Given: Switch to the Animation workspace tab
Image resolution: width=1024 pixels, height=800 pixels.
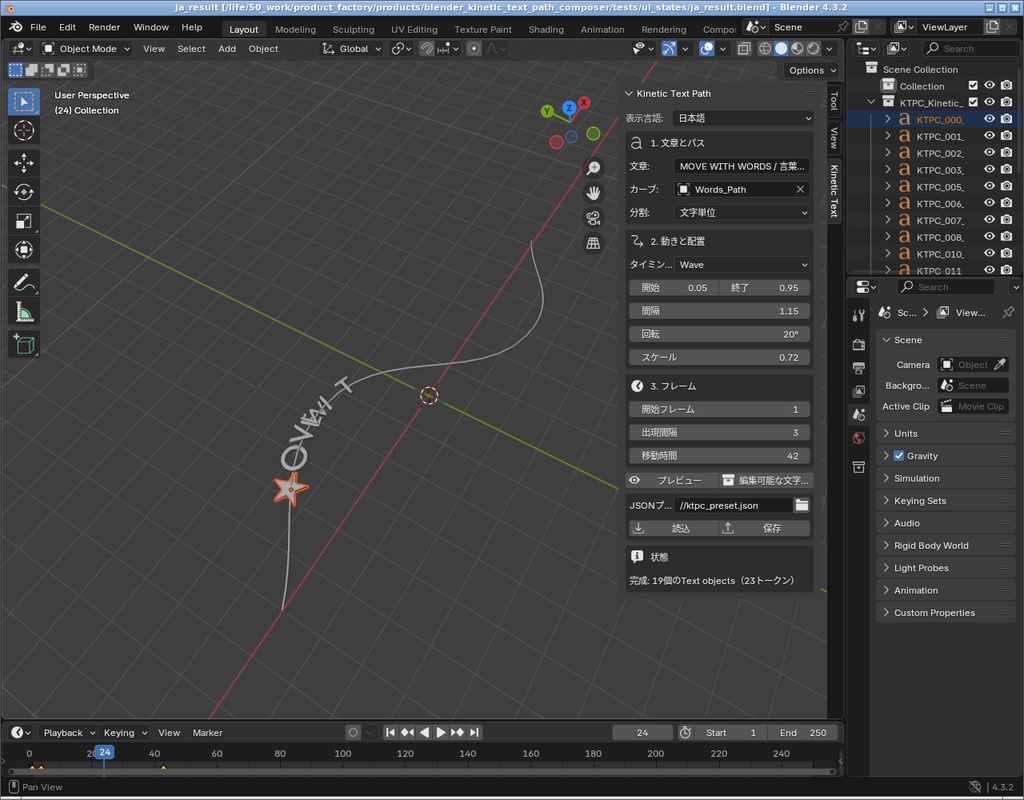Looking at the screenshot, I should click(602, 29).
